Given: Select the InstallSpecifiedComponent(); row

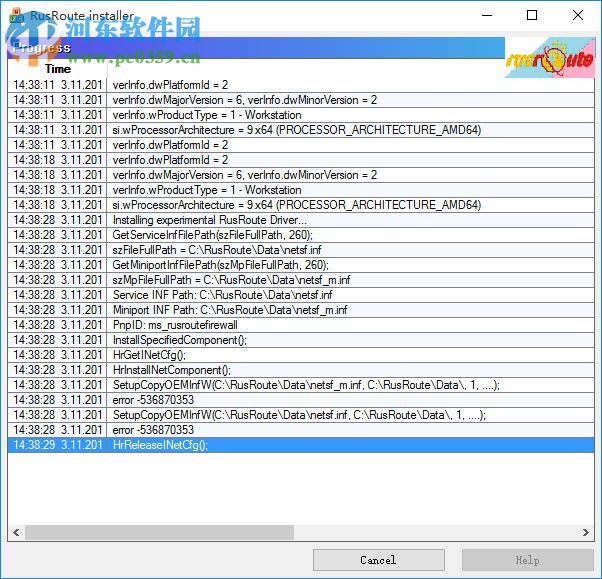Looking at the screenshot, I should [x=301, y=340].
